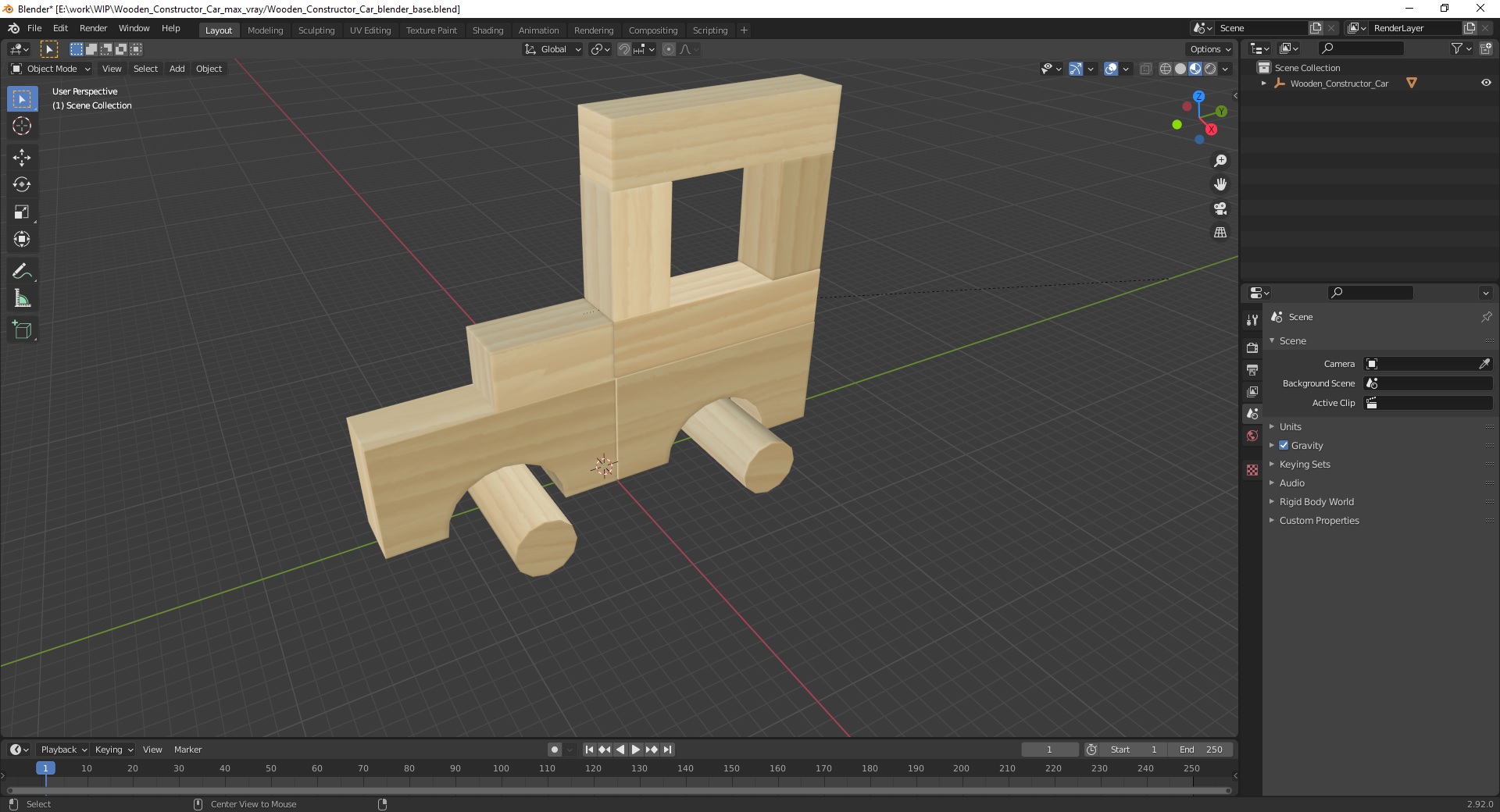
Task: Open the File menu
Action: 34,28
